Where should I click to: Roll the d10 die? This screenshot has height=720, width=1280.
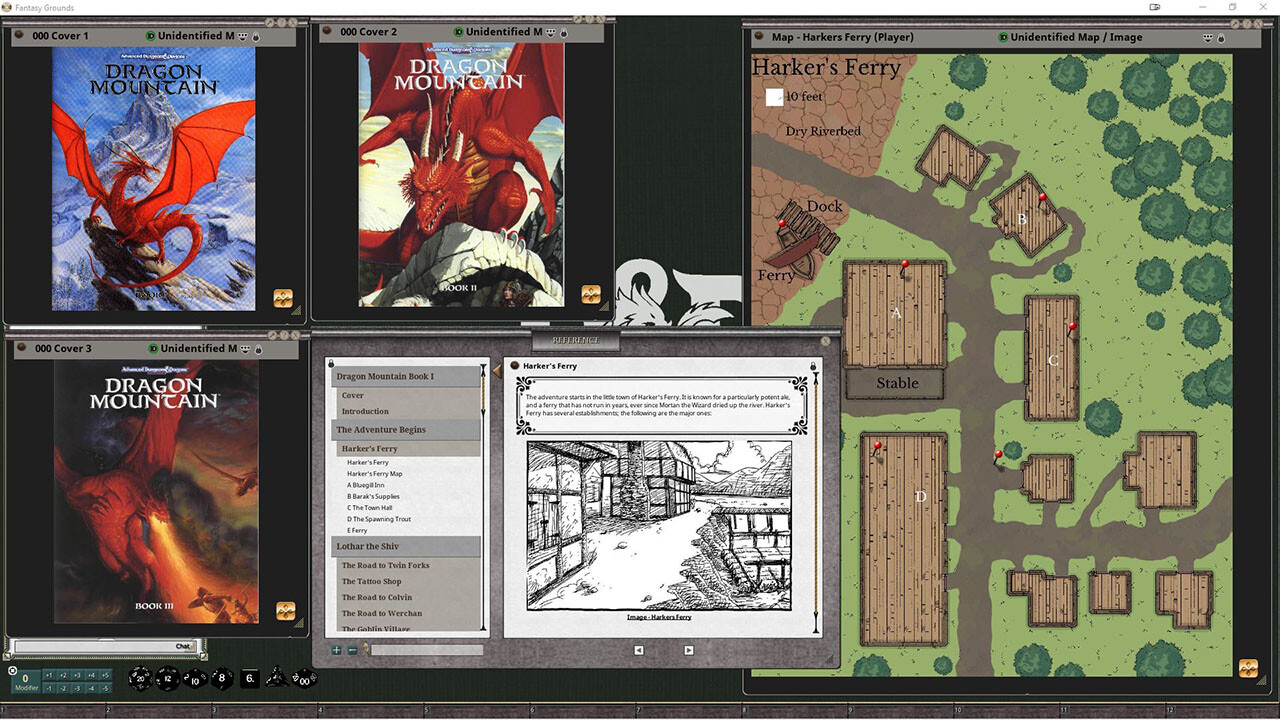[194, 679]
